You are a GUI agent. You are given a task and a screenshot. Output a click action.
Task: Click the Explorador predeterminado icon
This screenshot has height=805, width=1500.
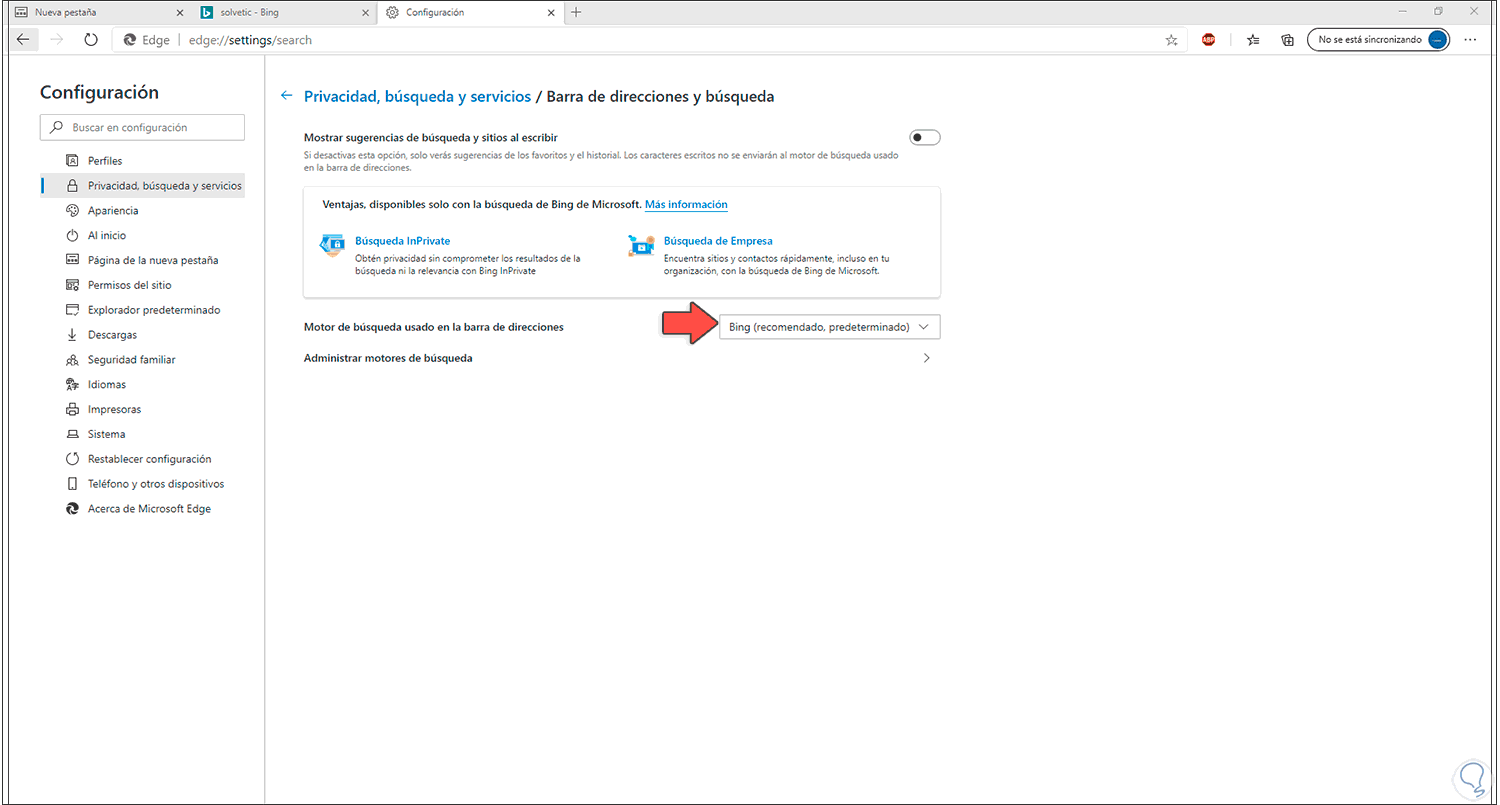(72, 310)
